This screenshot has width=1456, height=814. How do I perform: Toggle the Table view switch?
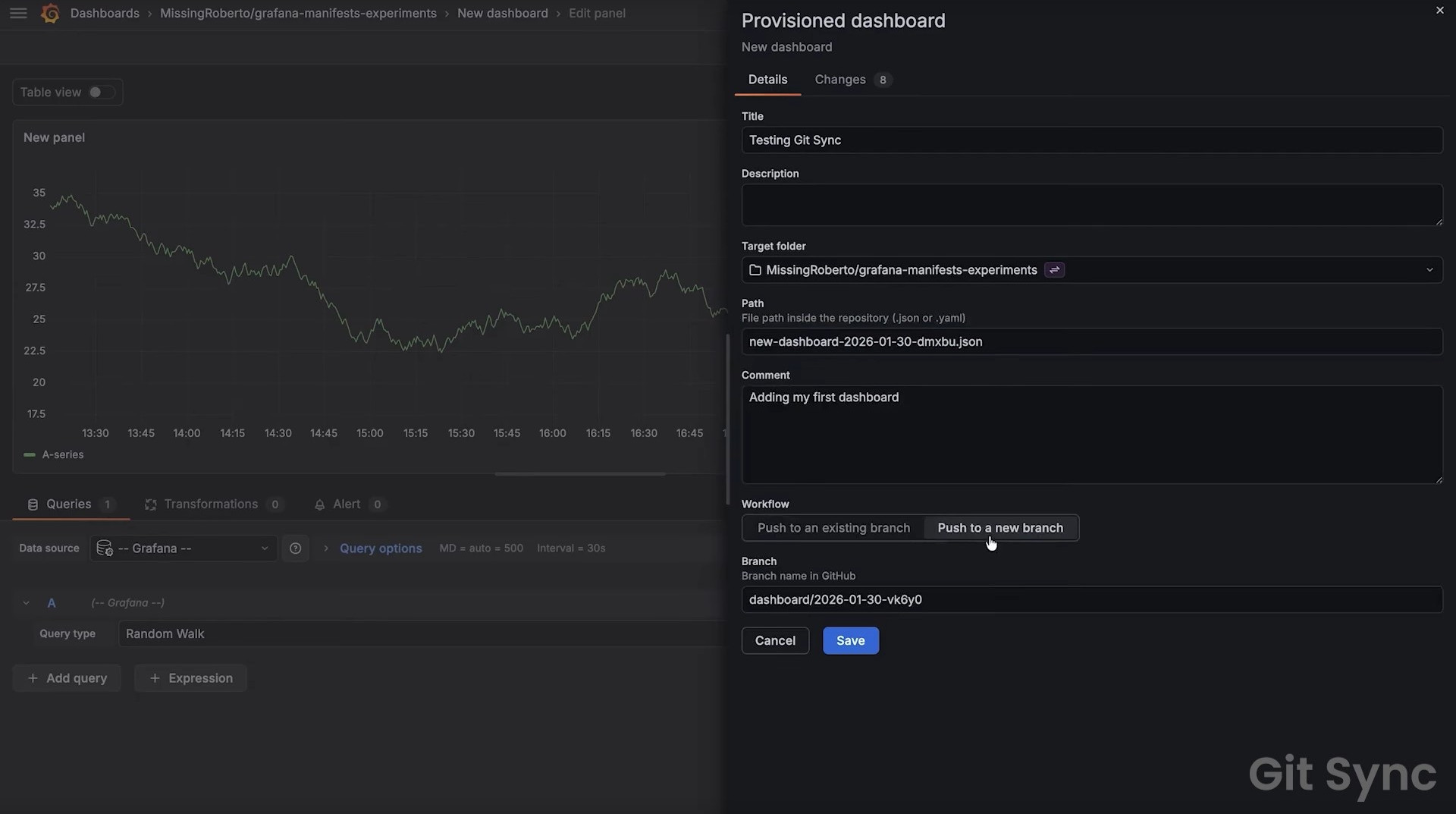[x=101, y=93]
